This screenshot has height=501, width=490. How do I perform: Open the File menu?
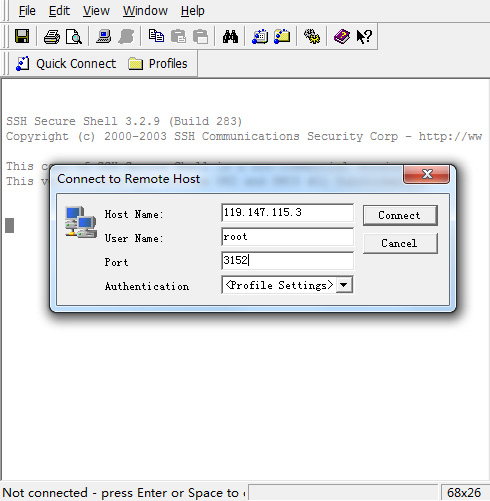click(27, 11)
